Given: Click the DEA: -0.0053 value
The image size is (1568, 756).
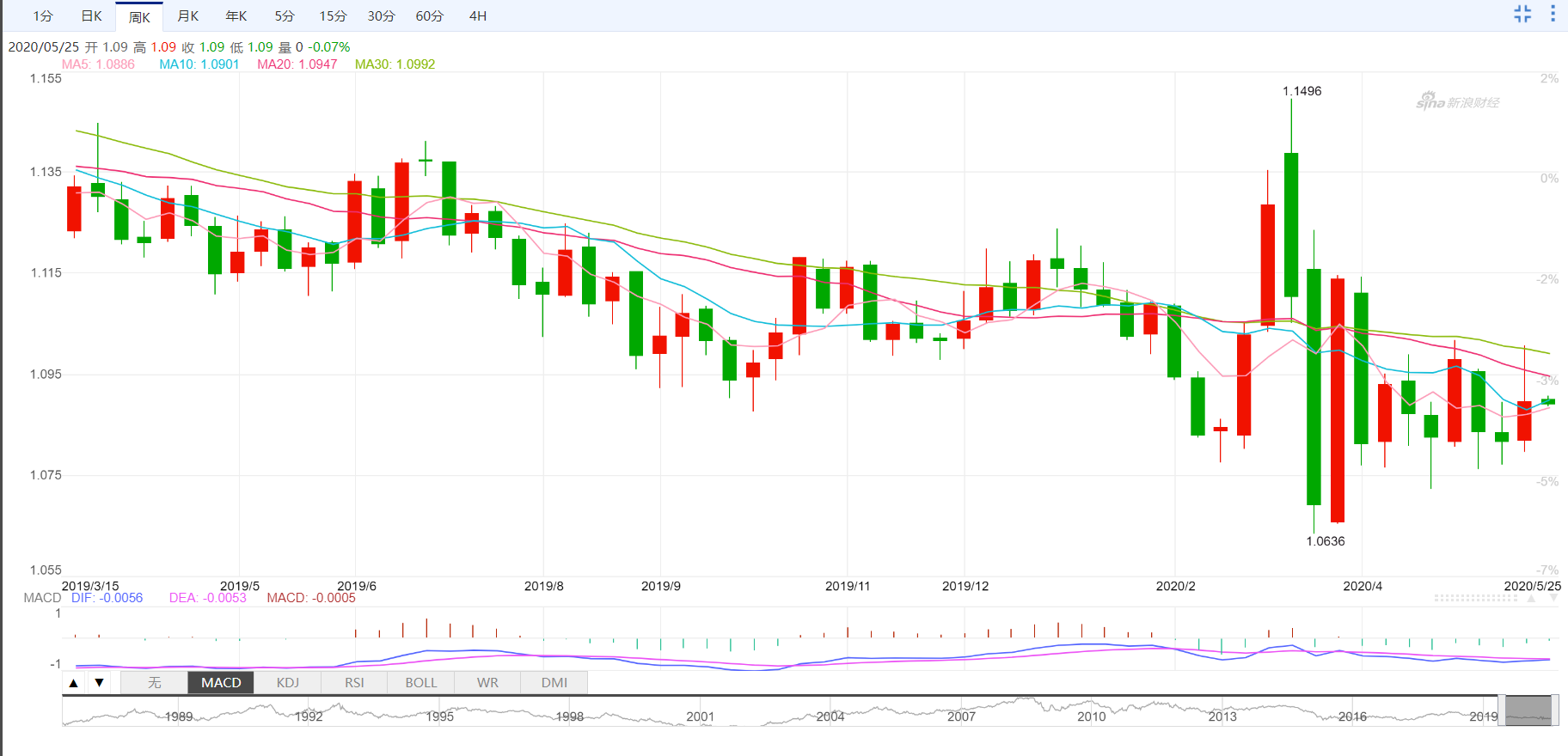Looking at the screenshot, I should [207, 598].
